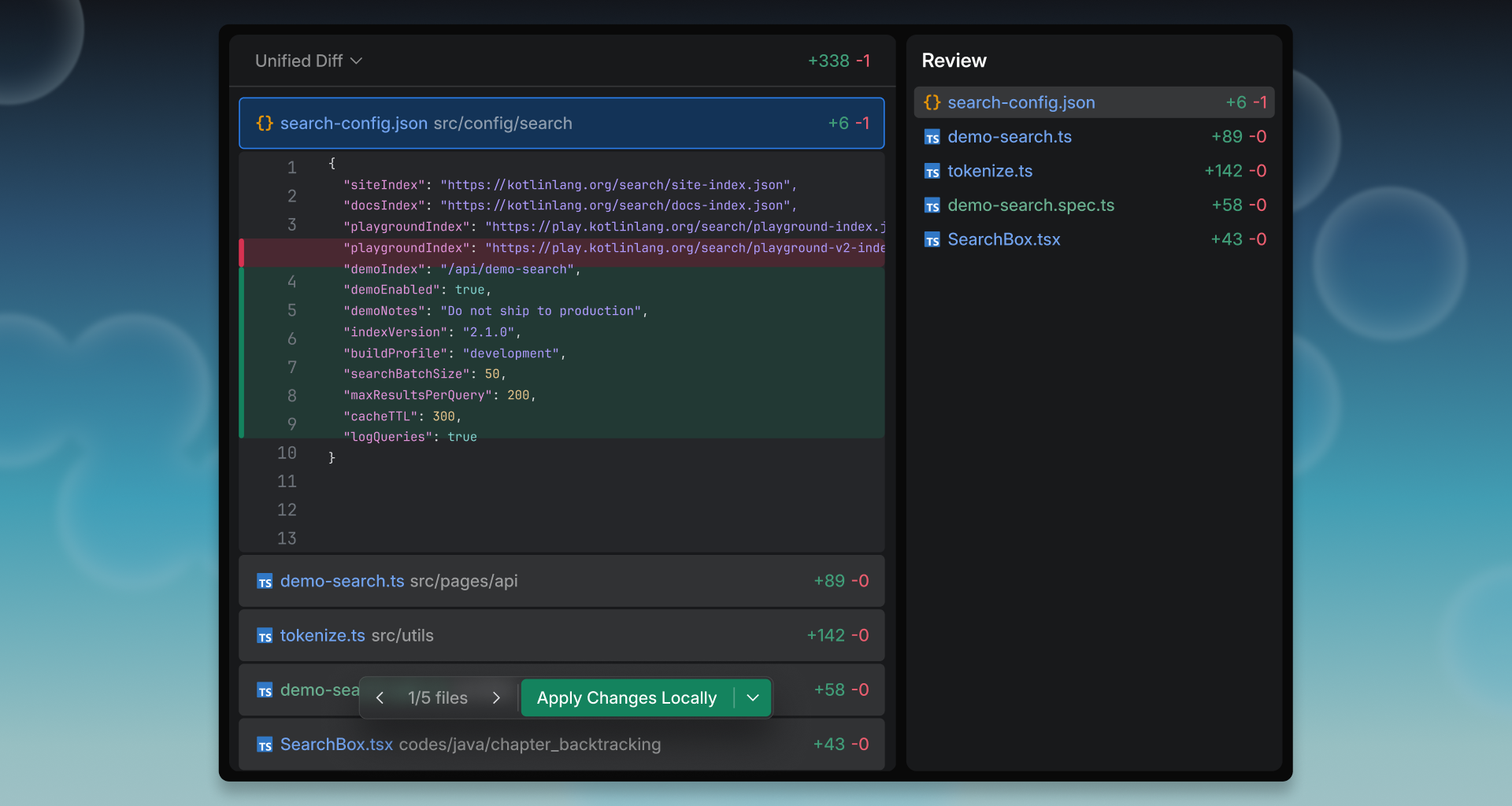
Task: Select demo-search.ts in the Review list
Action: (1009, 137)
